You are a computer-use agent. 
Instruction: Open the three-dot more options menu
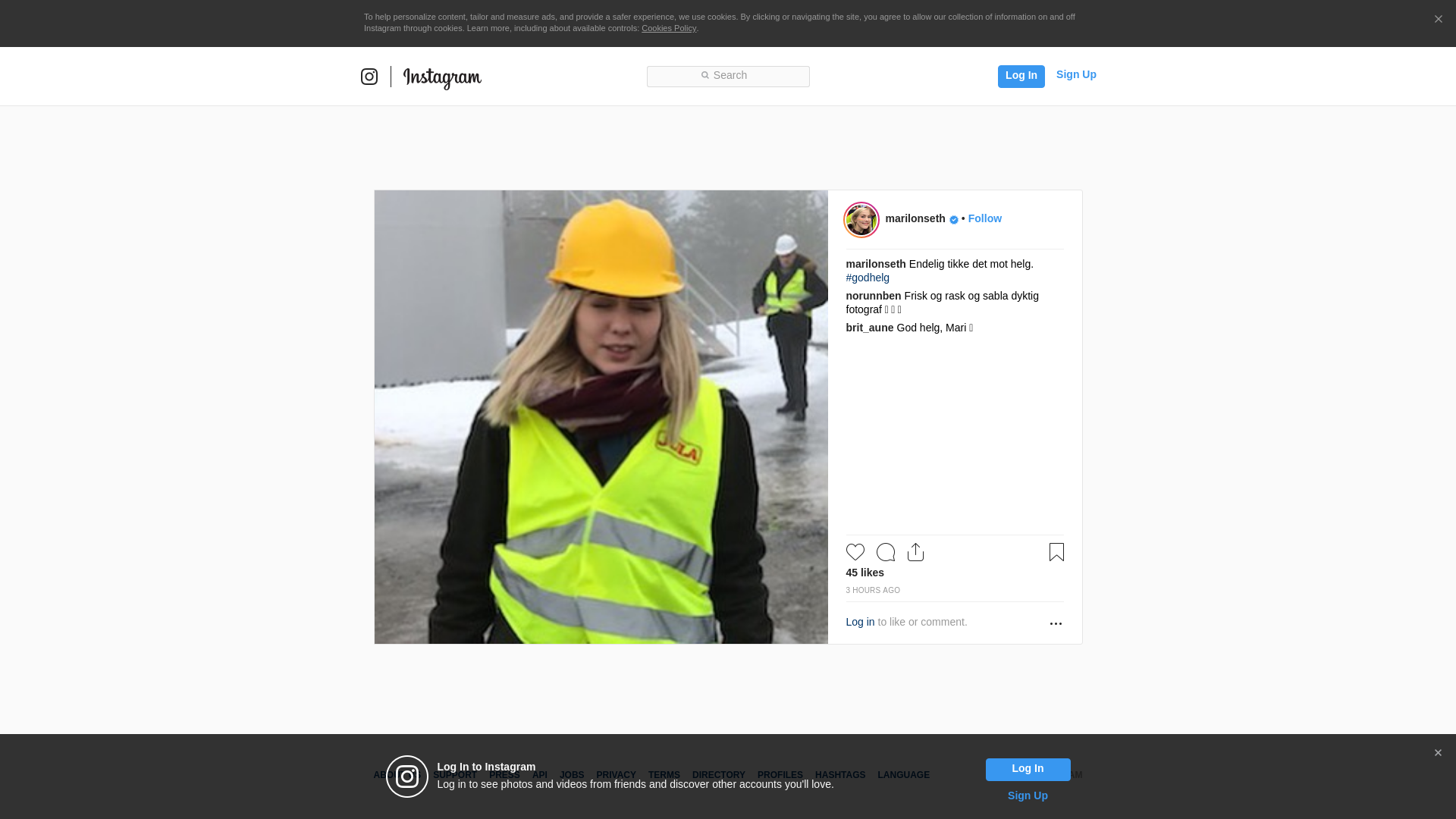click(1056, 623)
